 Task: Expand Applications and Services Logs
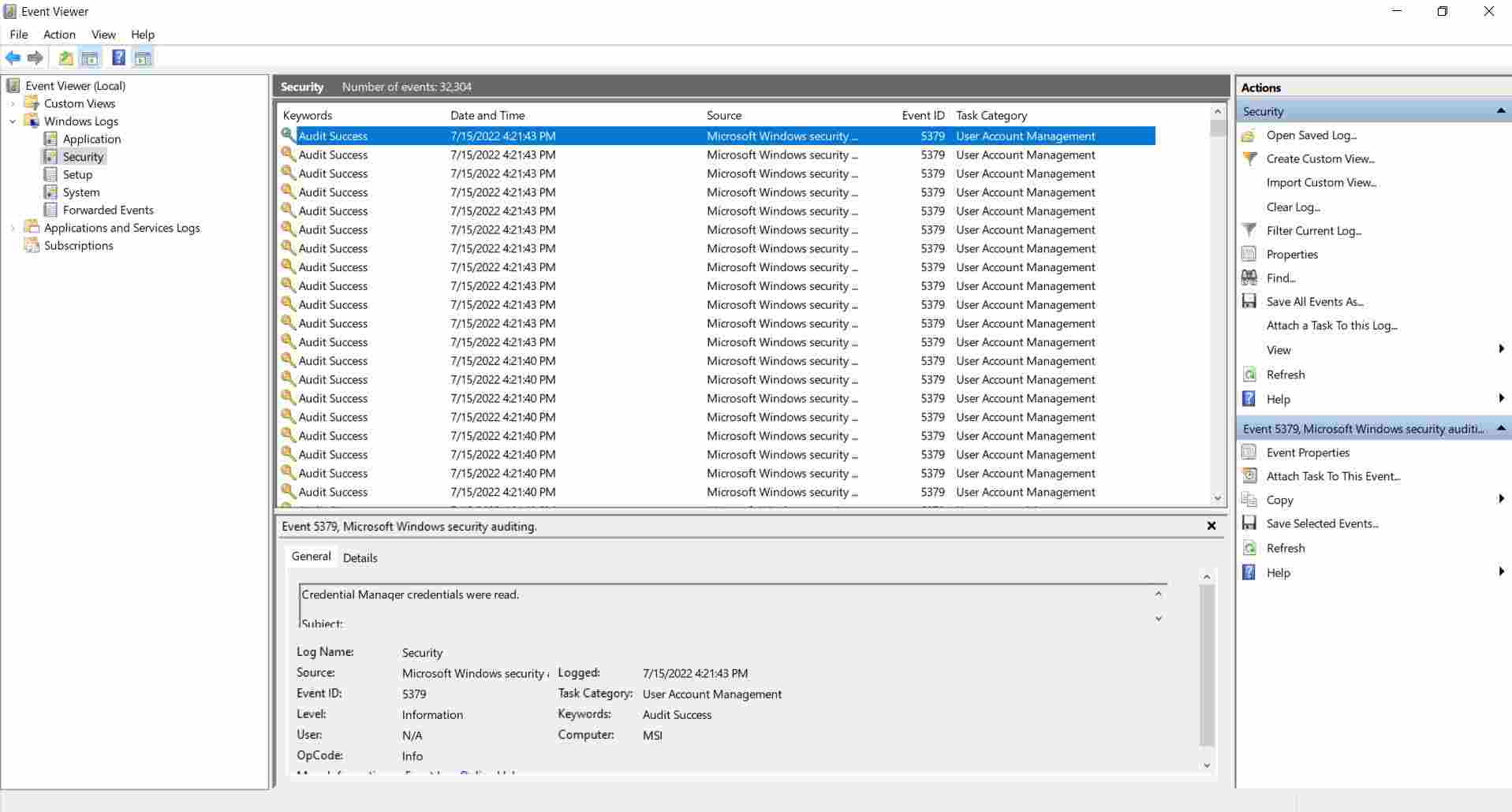pyautogui.click(x=12, y=227)
